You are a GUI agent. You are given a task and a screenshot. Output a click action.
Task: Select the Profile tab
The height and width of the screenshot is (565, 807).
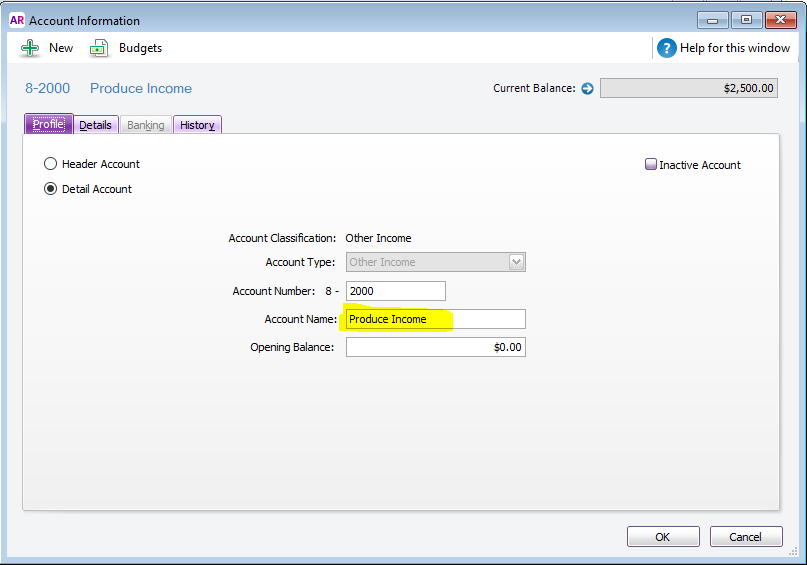[48, 125]
